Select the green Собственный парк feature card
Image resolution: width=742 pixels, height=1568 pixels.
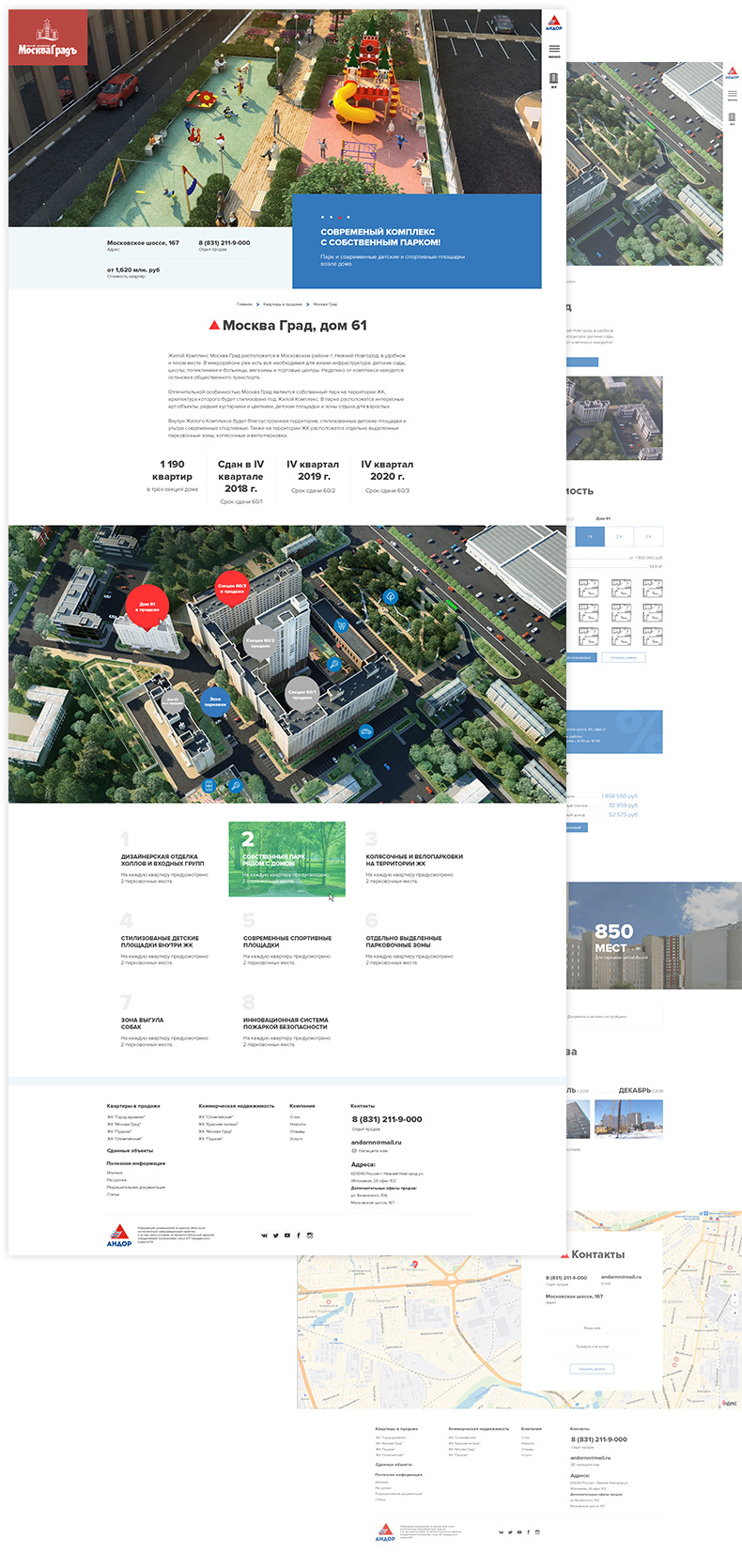pos(286,859)
